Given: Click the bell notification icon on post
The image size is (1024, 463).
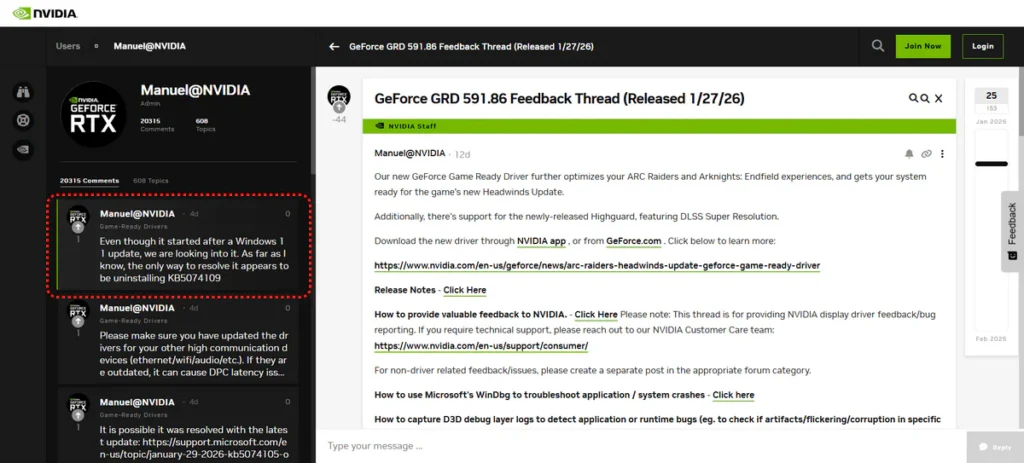Looking at the screenshot, I should point(909,154).
